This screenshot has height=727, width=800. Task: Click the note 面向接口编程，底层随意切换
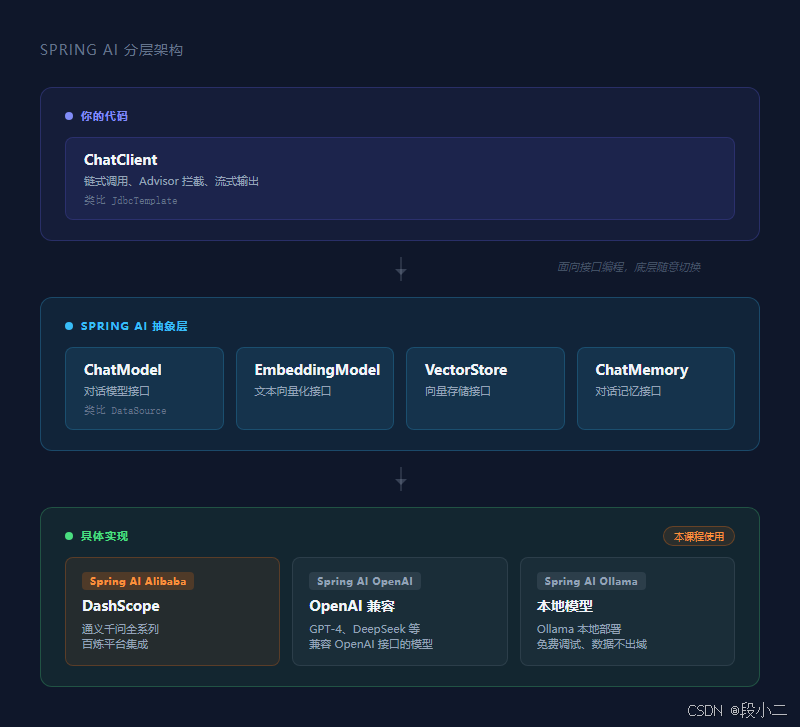[x=629, y=267]
